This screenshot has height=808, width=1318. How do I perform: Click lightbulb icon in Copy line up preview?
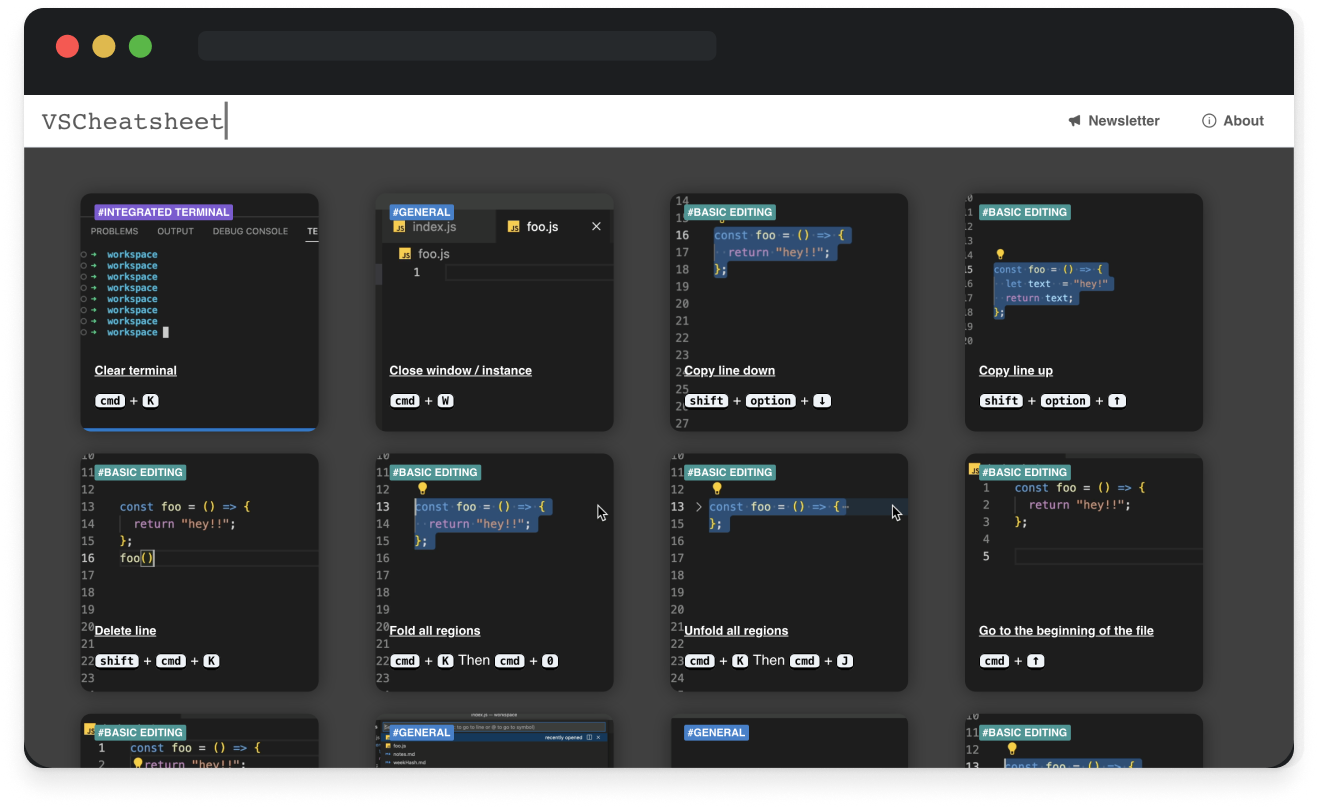coord(1000,254)
